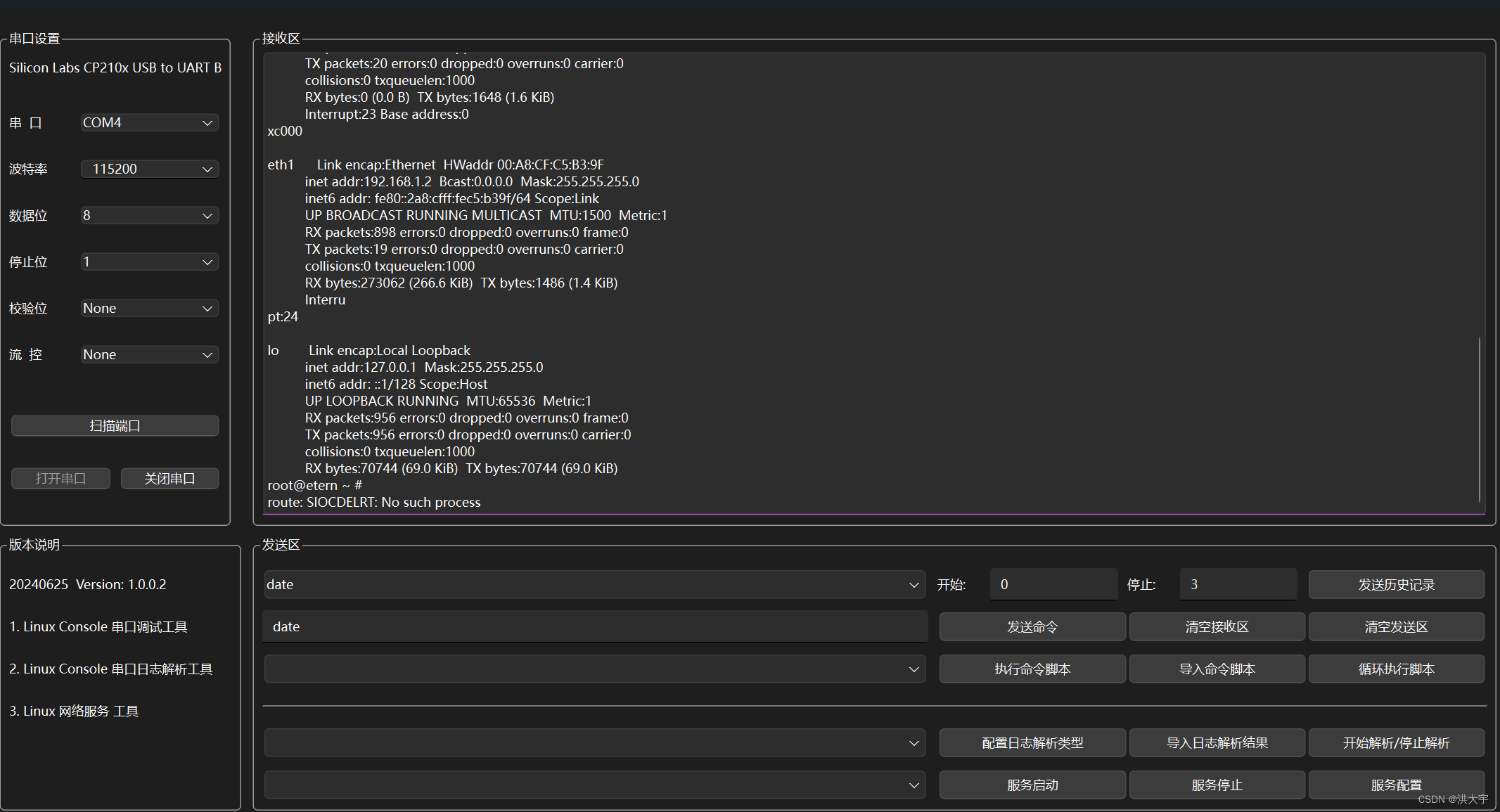Click the 'Interrupt:23 Base address:0' line

tap(387, 114)
